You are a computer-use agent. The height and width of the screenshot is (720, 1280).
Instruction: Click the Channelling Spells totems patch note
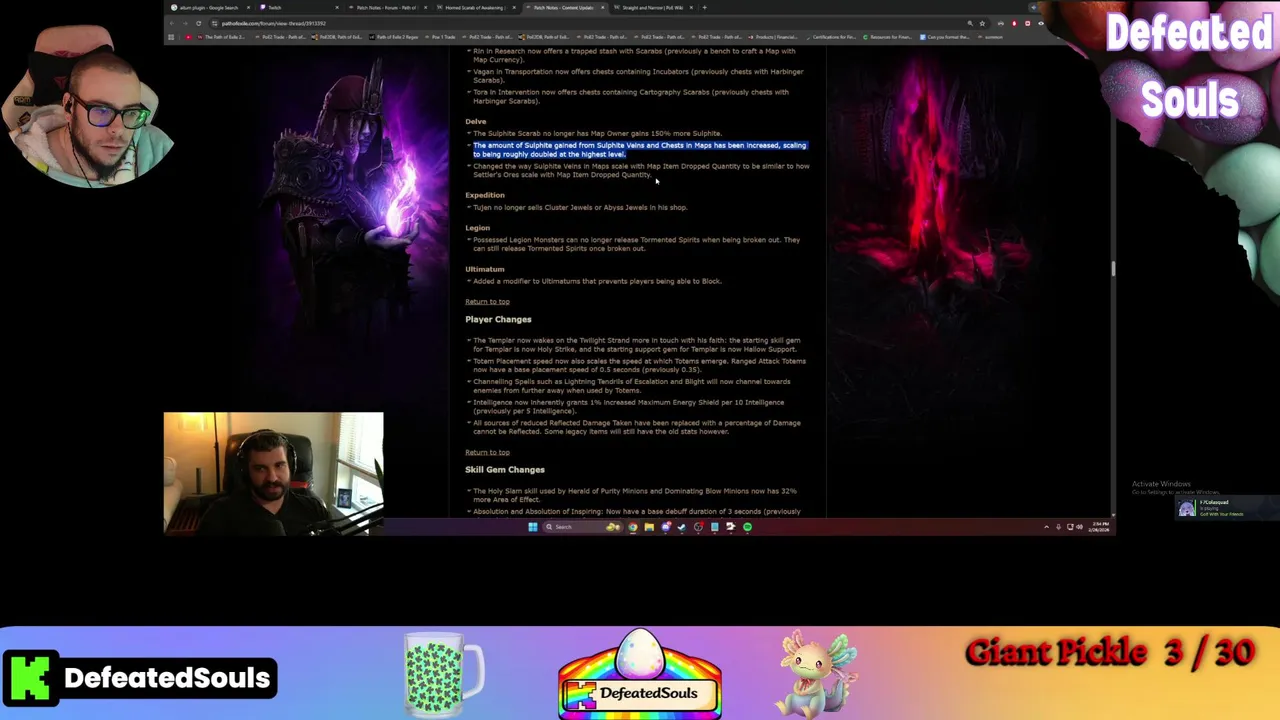pos(632,386)
